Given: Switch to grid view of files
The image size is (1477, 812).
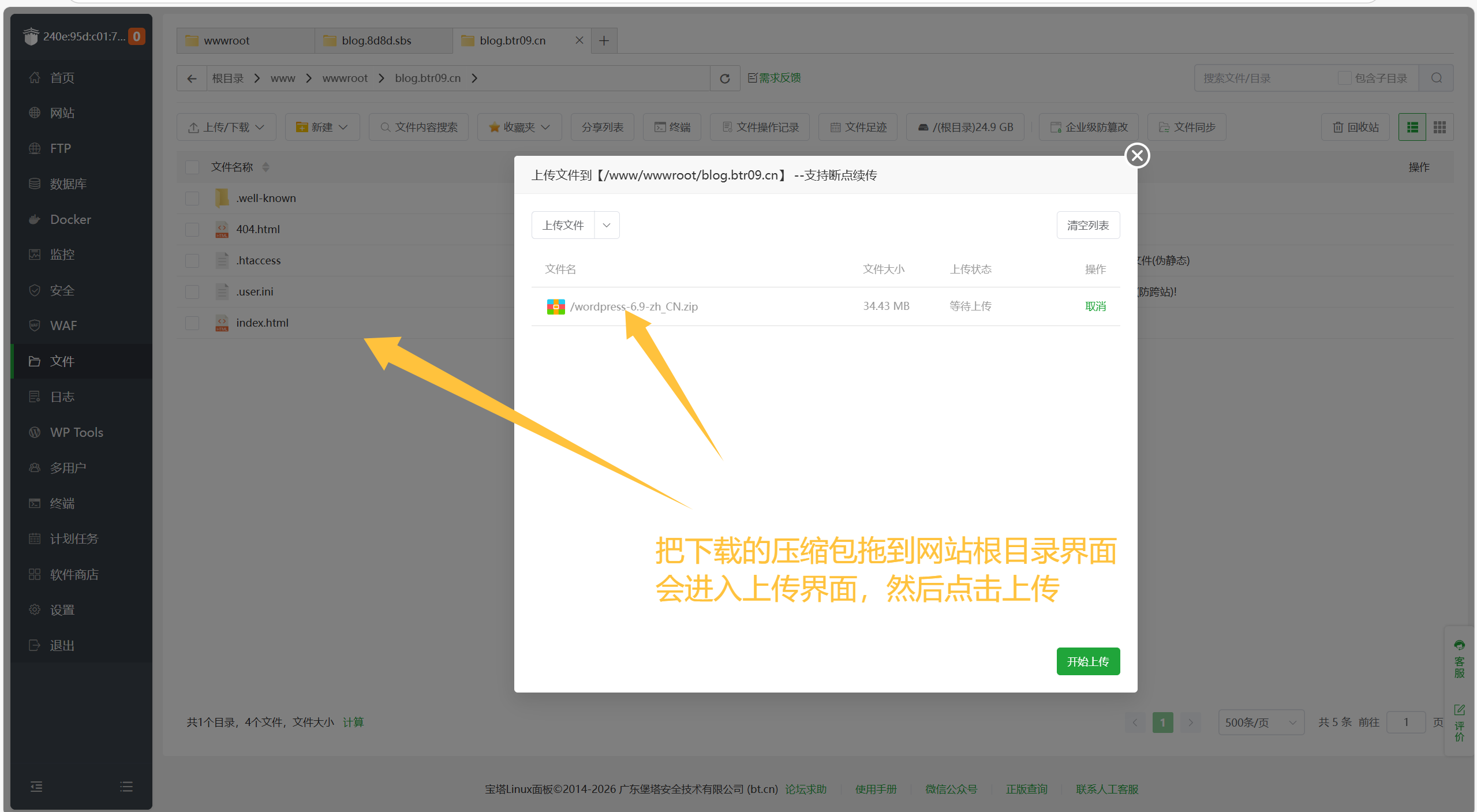Looking at the screenshot, I should [x=1439, y=126].
